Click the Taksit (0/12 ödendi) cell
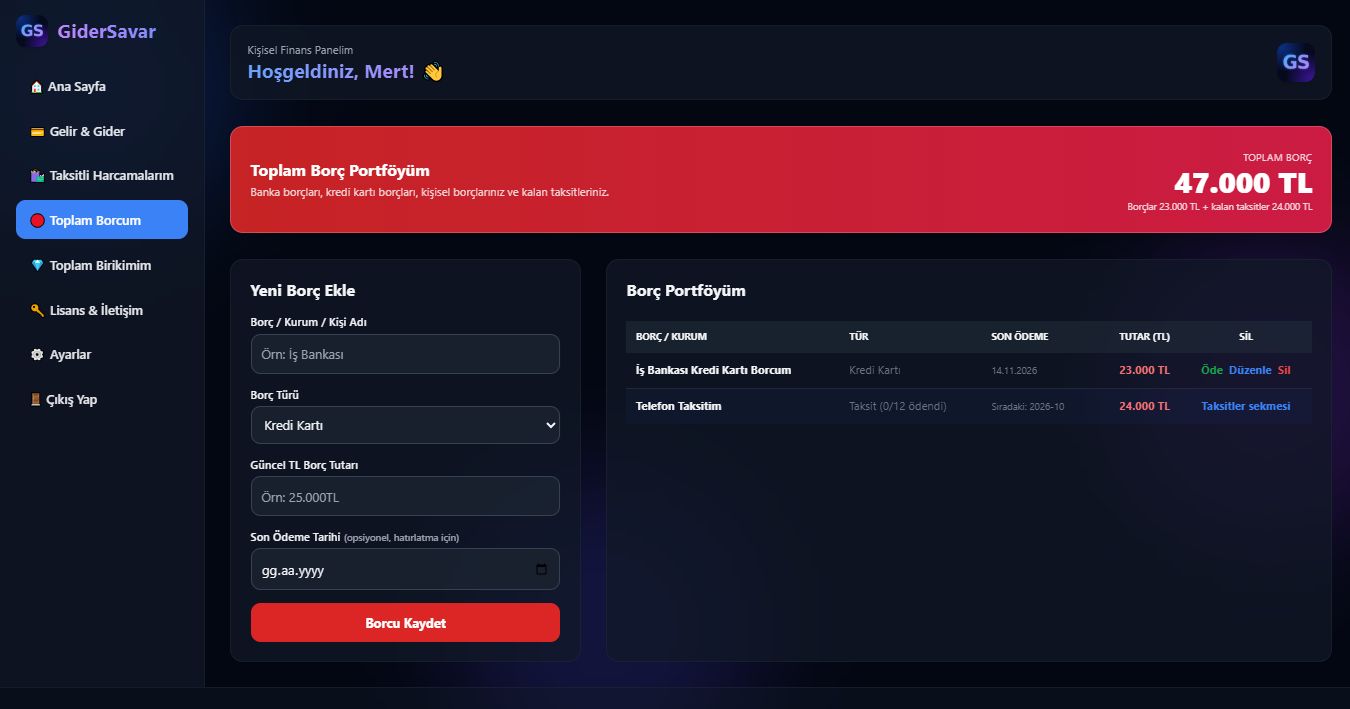Screen dimensions: 1350x709 pyautogui.click(x=897, y=406)
